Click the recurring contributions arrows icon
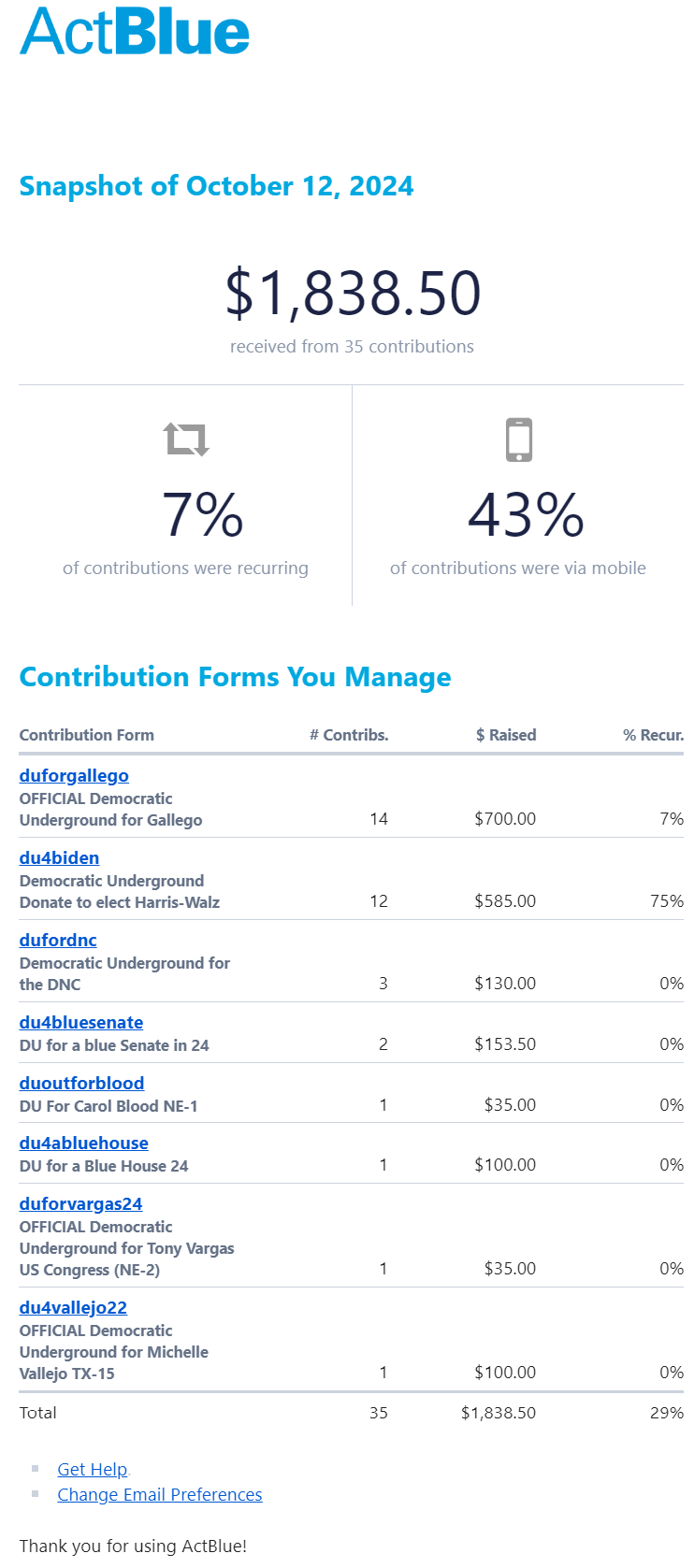This screenshot has height=1568, width=694. click(186, 439)
